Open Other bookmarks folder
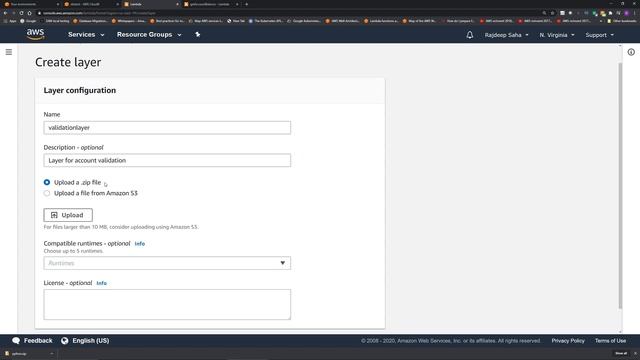Screen dimensions: 640x360 pos(622,21)
